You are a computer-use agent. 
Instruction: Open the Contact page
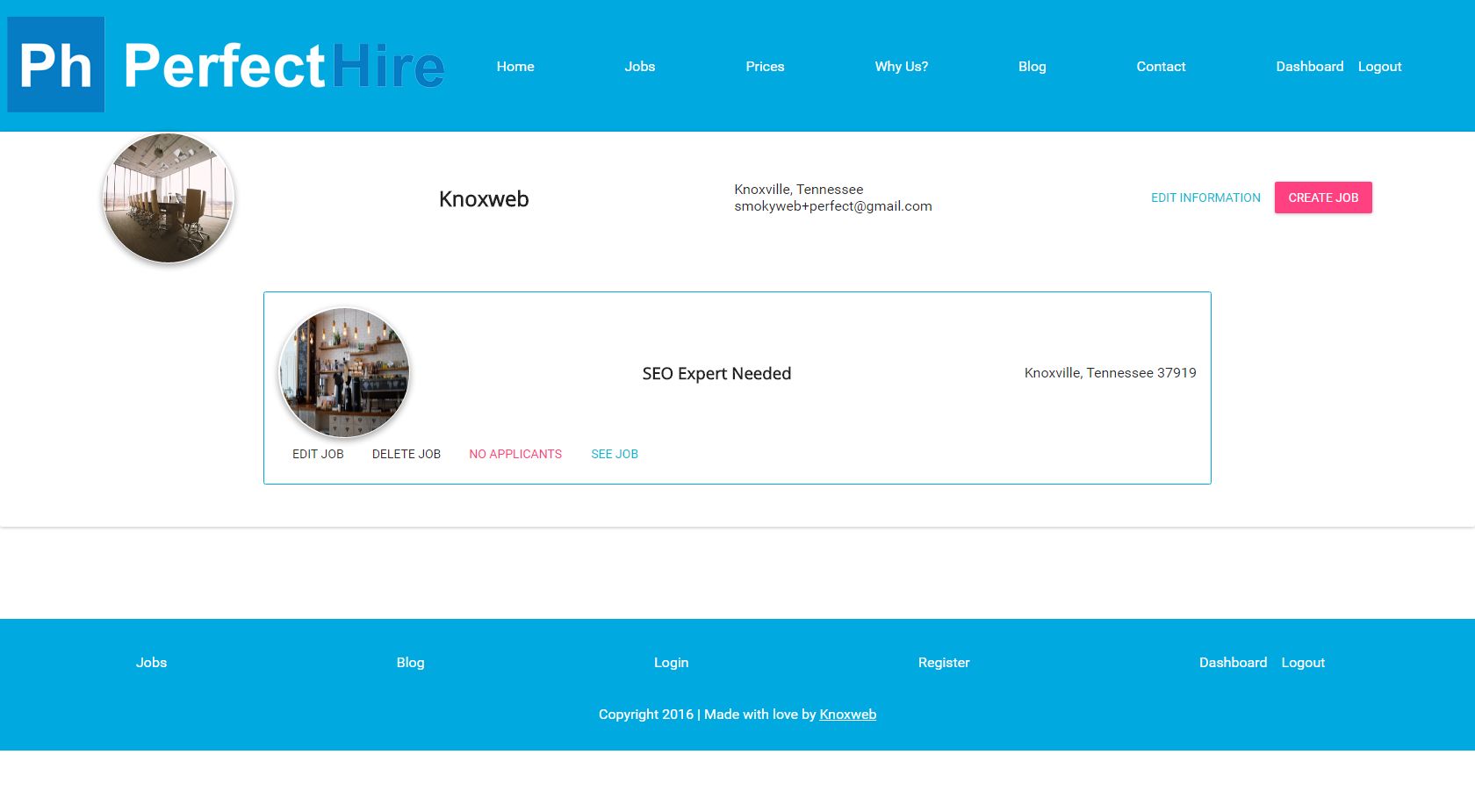pos(1161,67)
